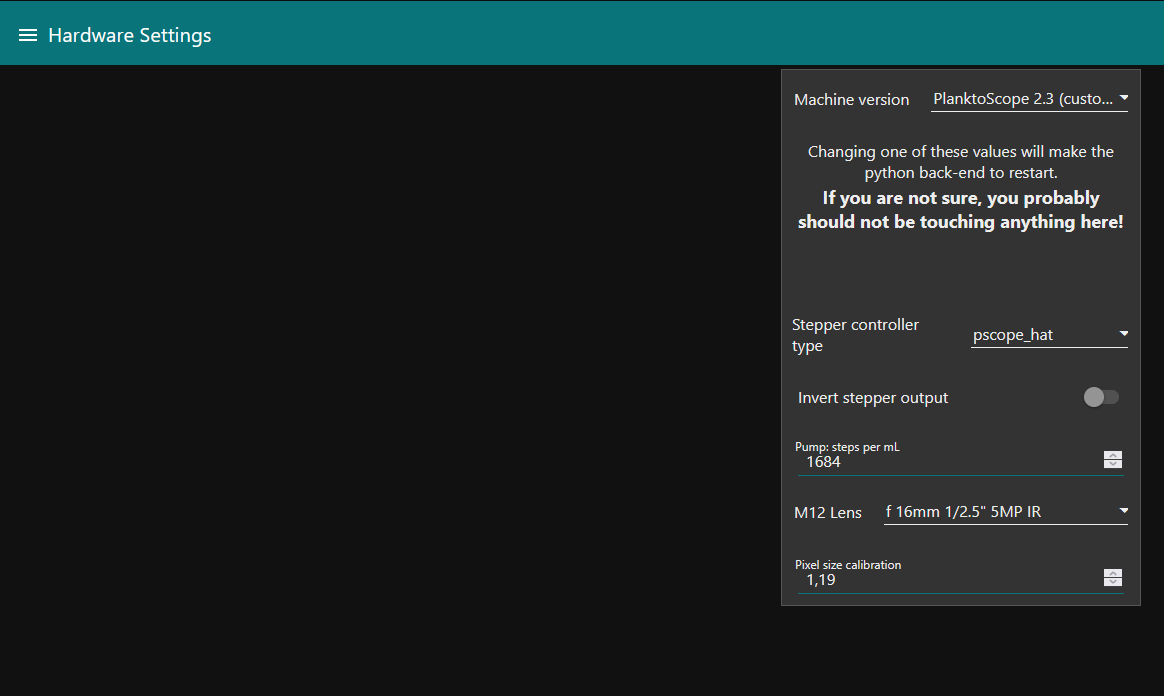Increase Pump steps per mL value
1164x696 pixels.
tap(1113, 455)
